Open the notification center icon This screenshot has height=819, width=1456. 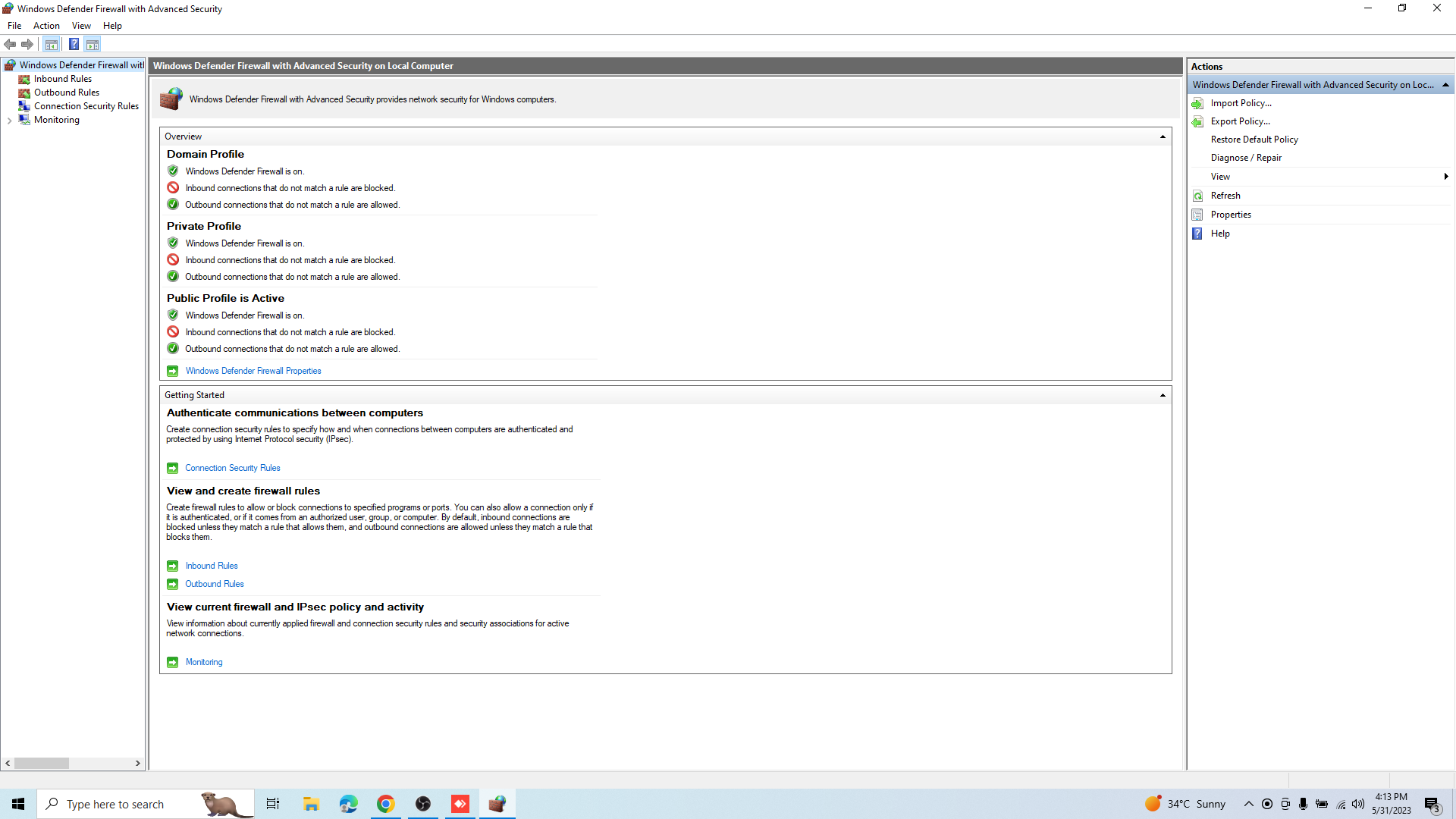tap(1432, 805)
